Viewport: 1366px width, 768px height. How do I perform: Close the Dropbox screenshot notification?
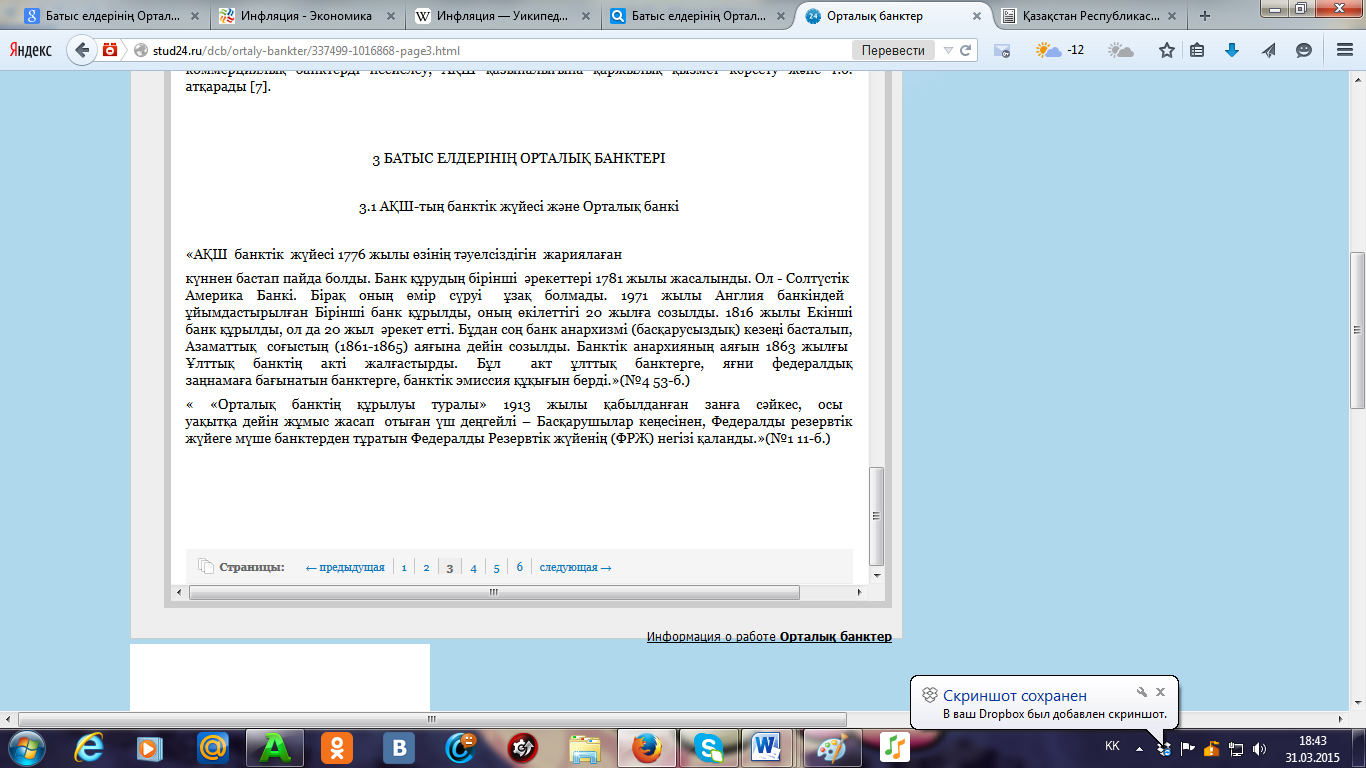(1160, 692)
